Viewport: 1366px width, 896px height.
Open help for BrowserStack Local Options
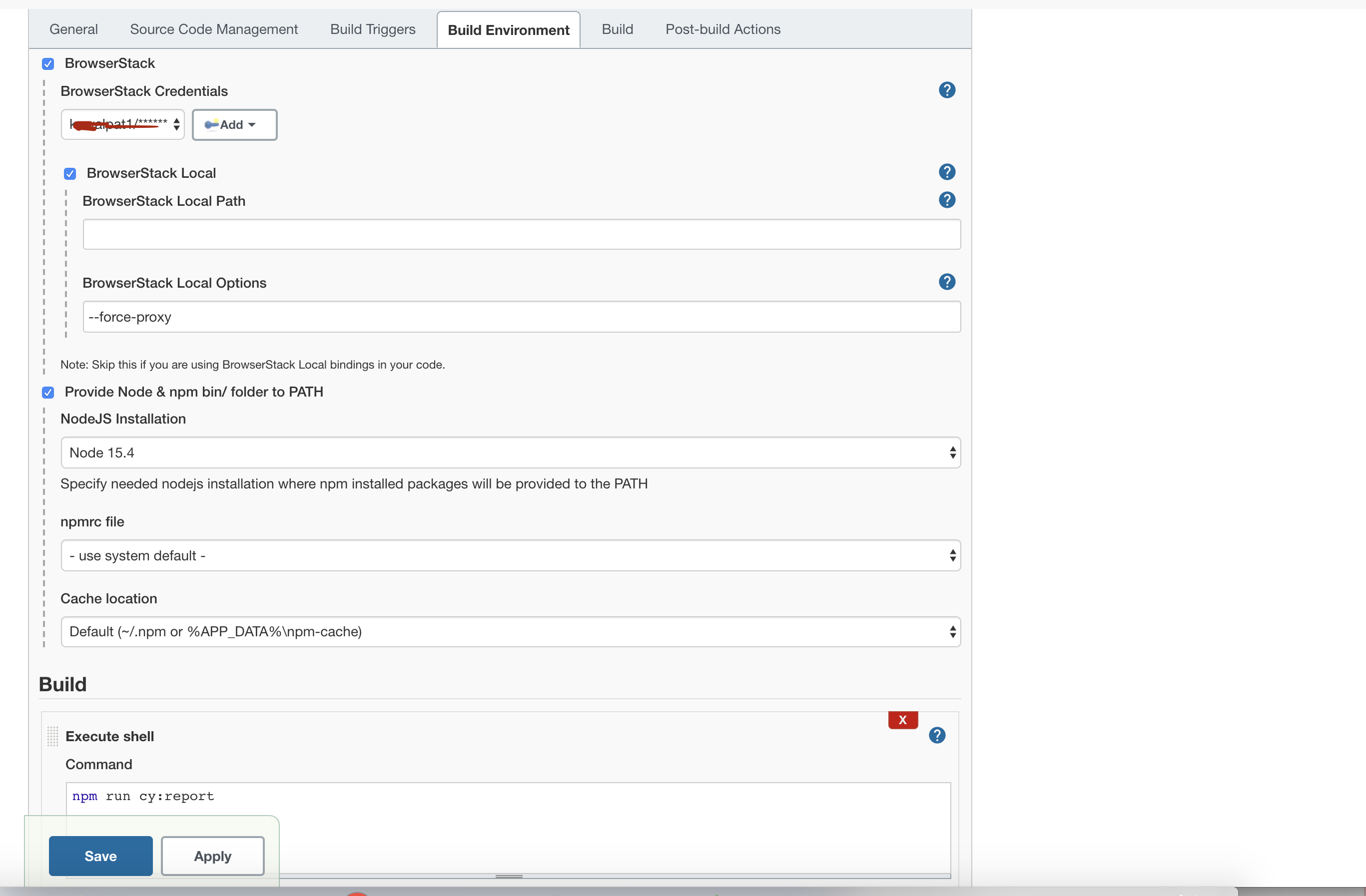click(946, 282)
